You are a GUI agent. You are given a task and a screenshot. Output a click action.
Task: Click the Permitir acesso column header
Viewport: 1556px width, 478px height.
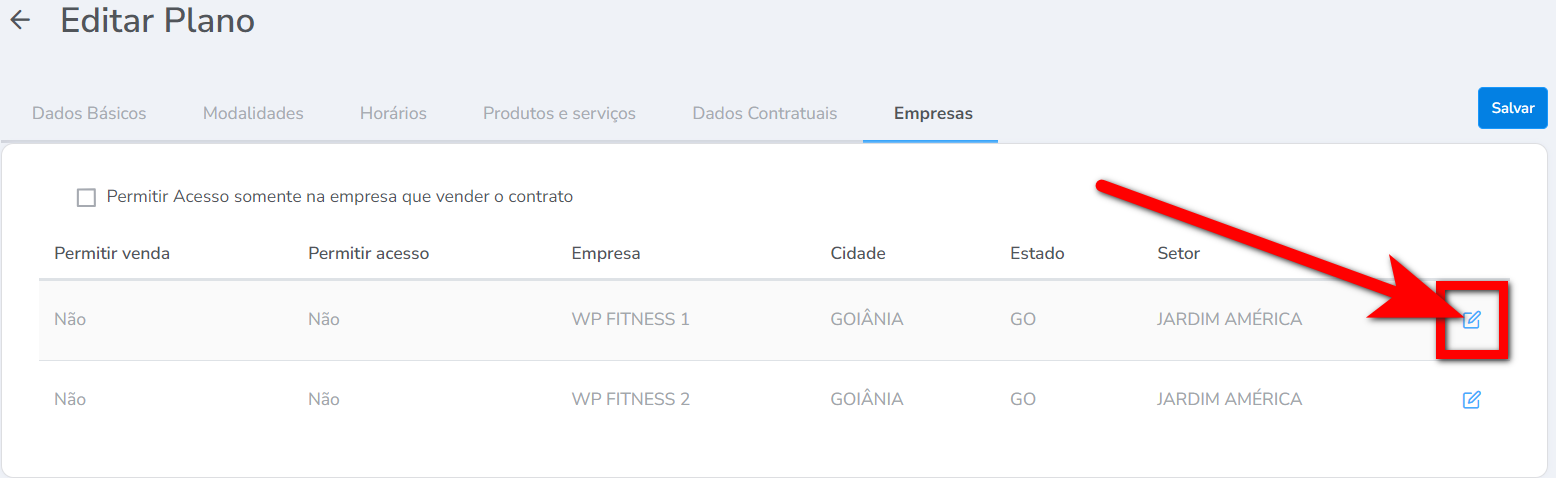[x=368, y=253]
